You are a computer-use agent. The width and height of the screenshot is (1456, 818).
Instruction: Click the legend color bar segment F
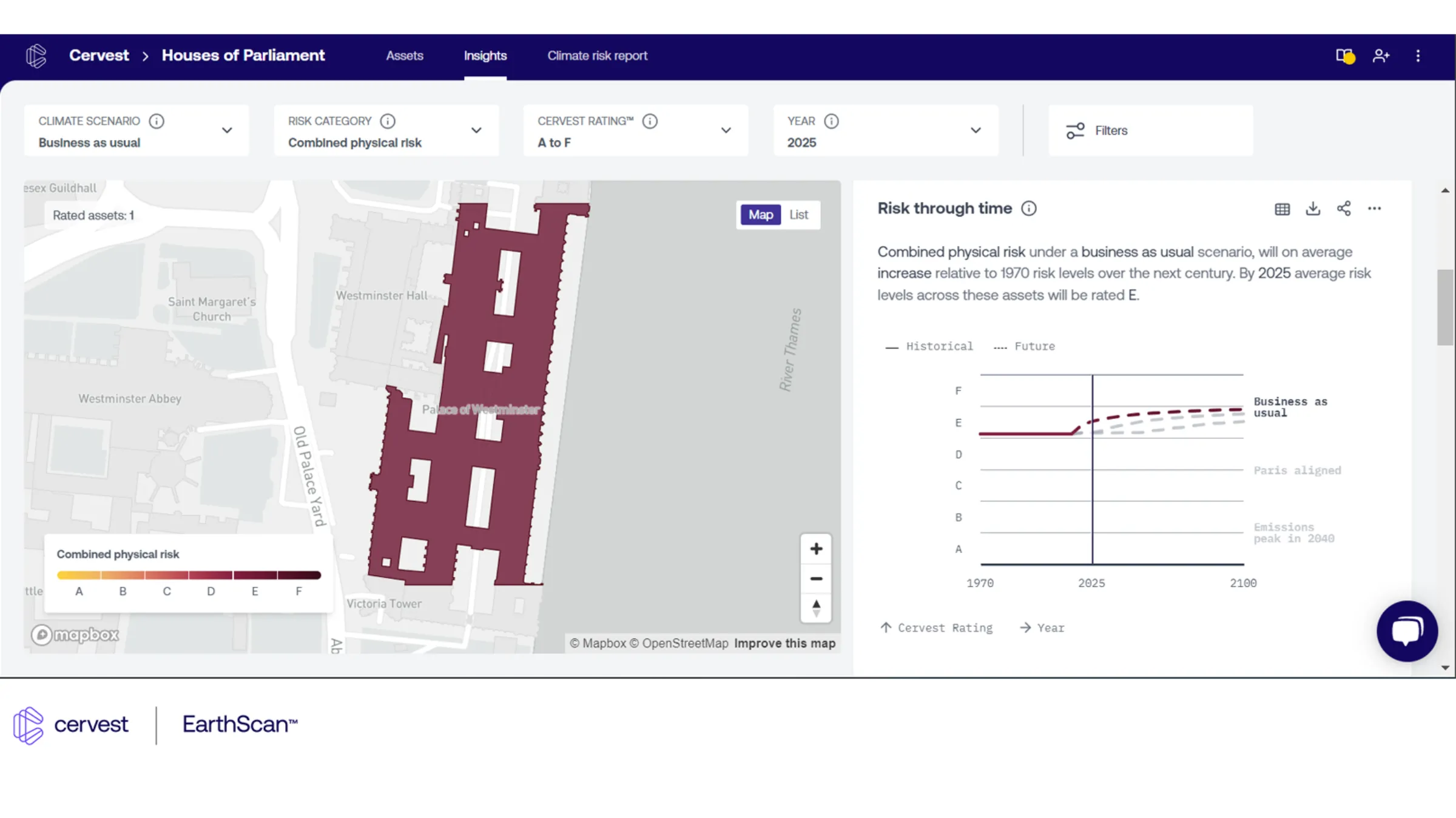[x=299, y=575]
